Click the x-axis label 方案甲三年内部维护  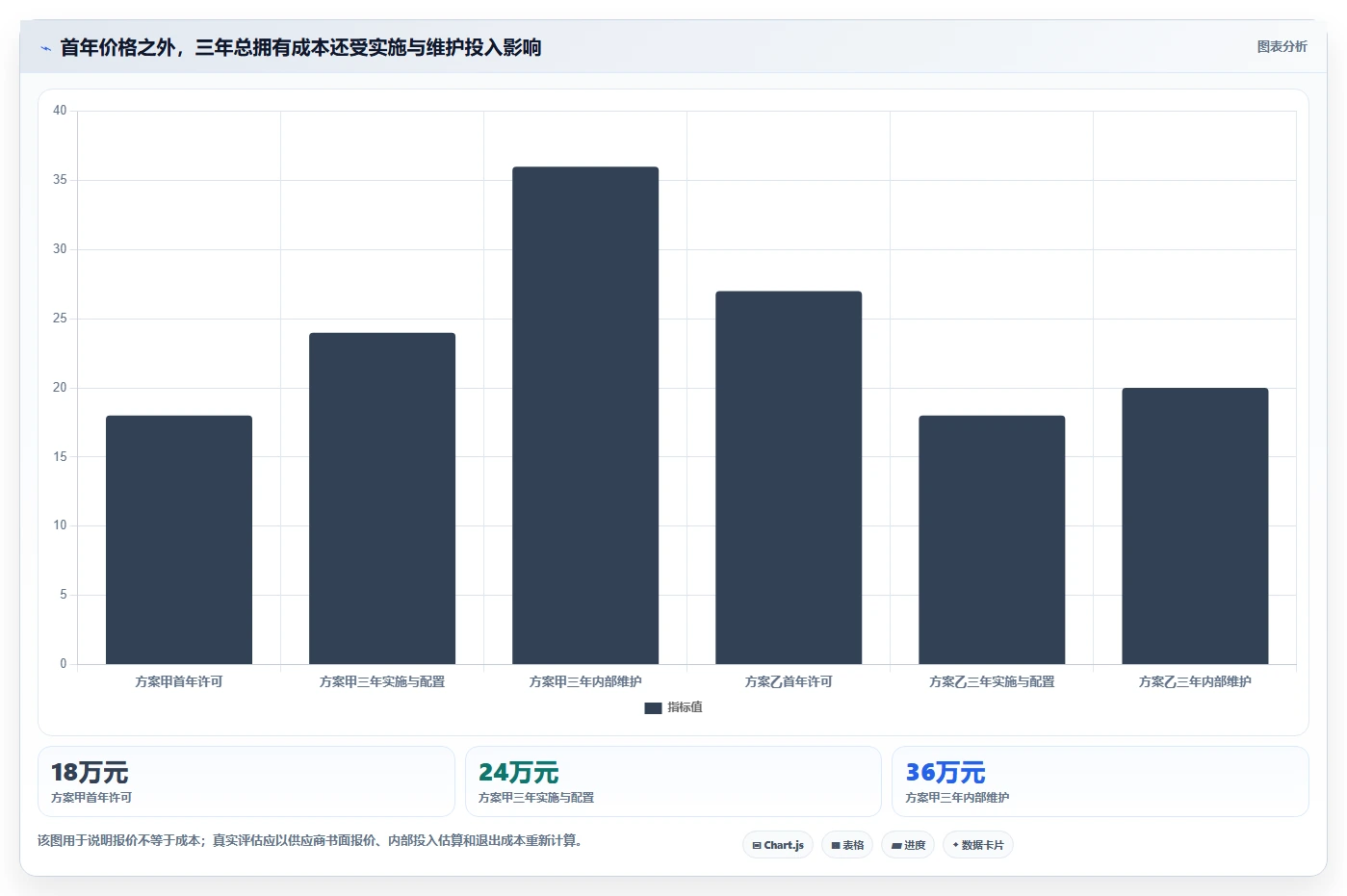click(x=585, y=681)
